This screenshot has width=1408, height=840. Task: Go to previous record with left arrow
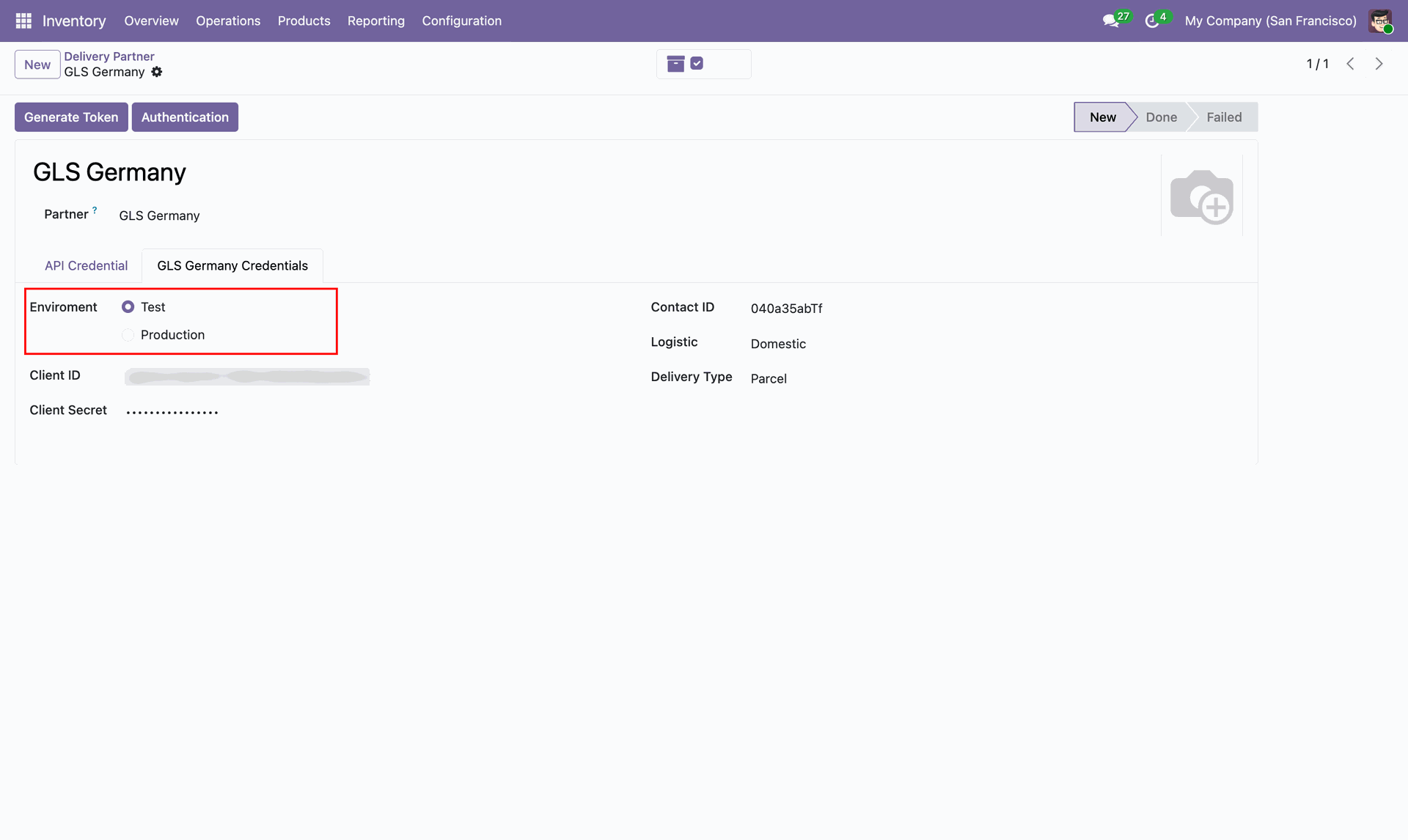[1350, 64]
